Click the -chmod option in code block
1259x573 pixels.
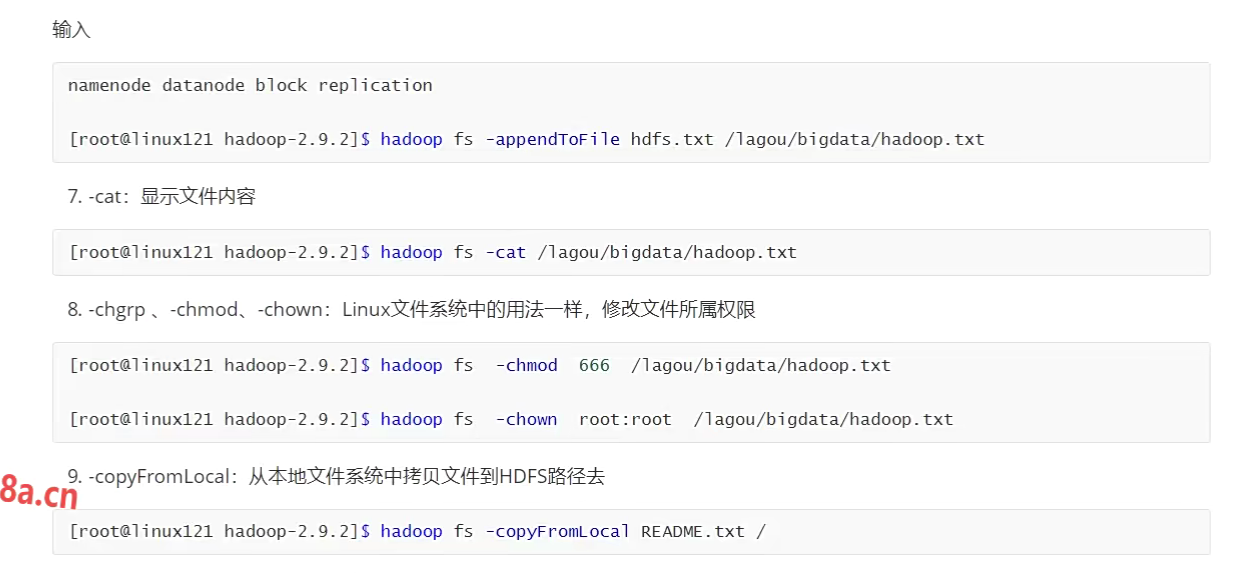pos(526,365)
